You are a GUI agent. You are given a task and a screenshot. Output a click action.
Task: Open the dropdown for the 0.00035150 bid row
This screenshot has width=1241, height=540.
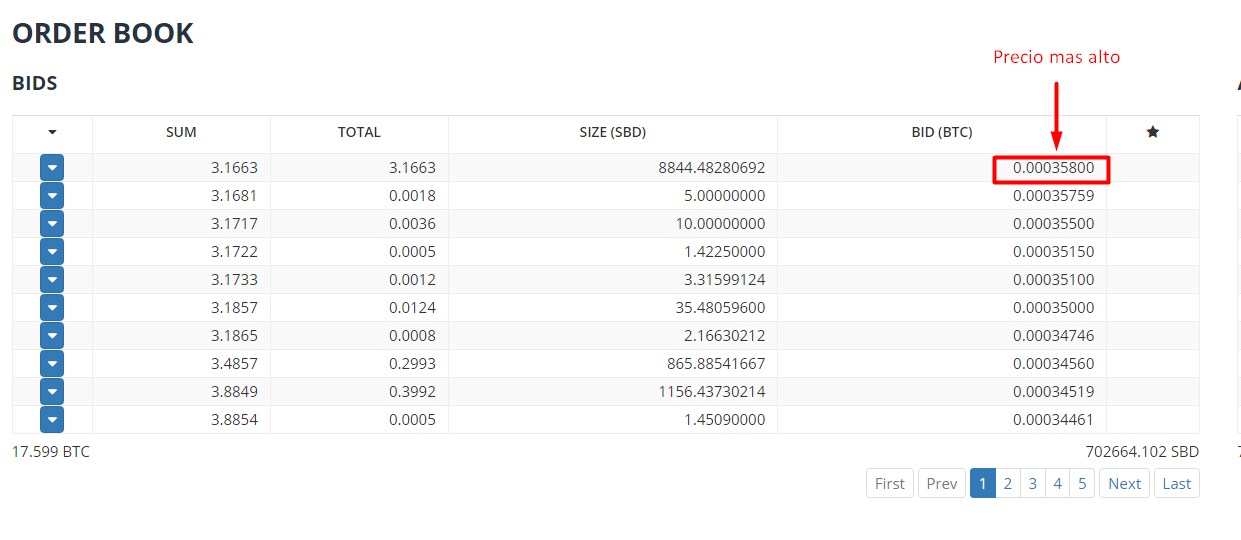click(x=52, y=252)
